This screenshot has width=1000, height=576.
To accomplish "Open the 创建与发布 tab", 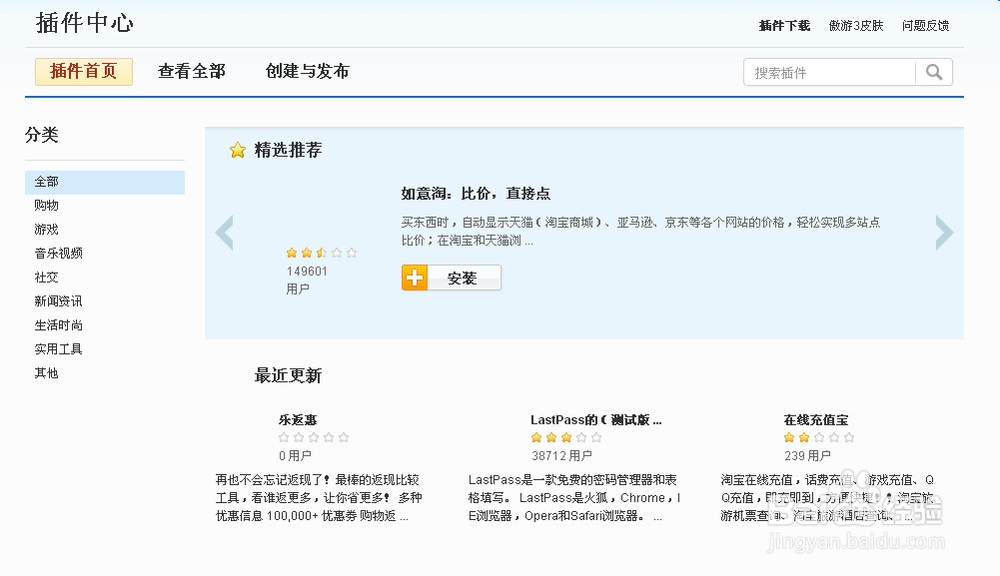I will pos(307,71).
